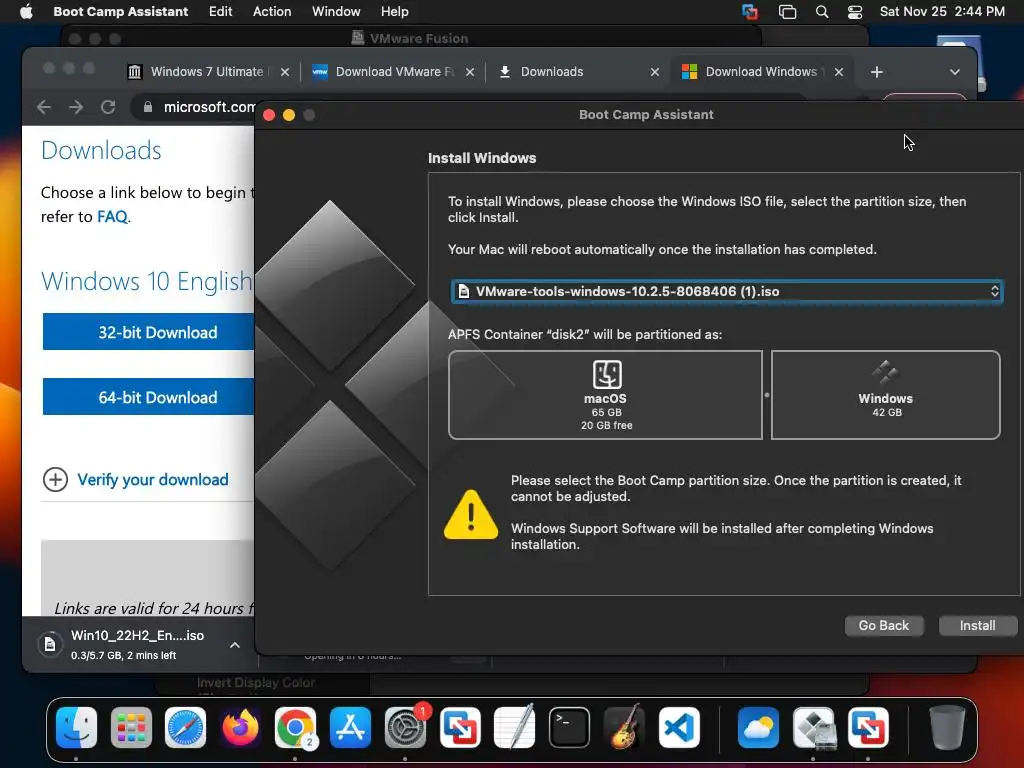Open Spotlight search in menu bar

(x=822, y=12)
